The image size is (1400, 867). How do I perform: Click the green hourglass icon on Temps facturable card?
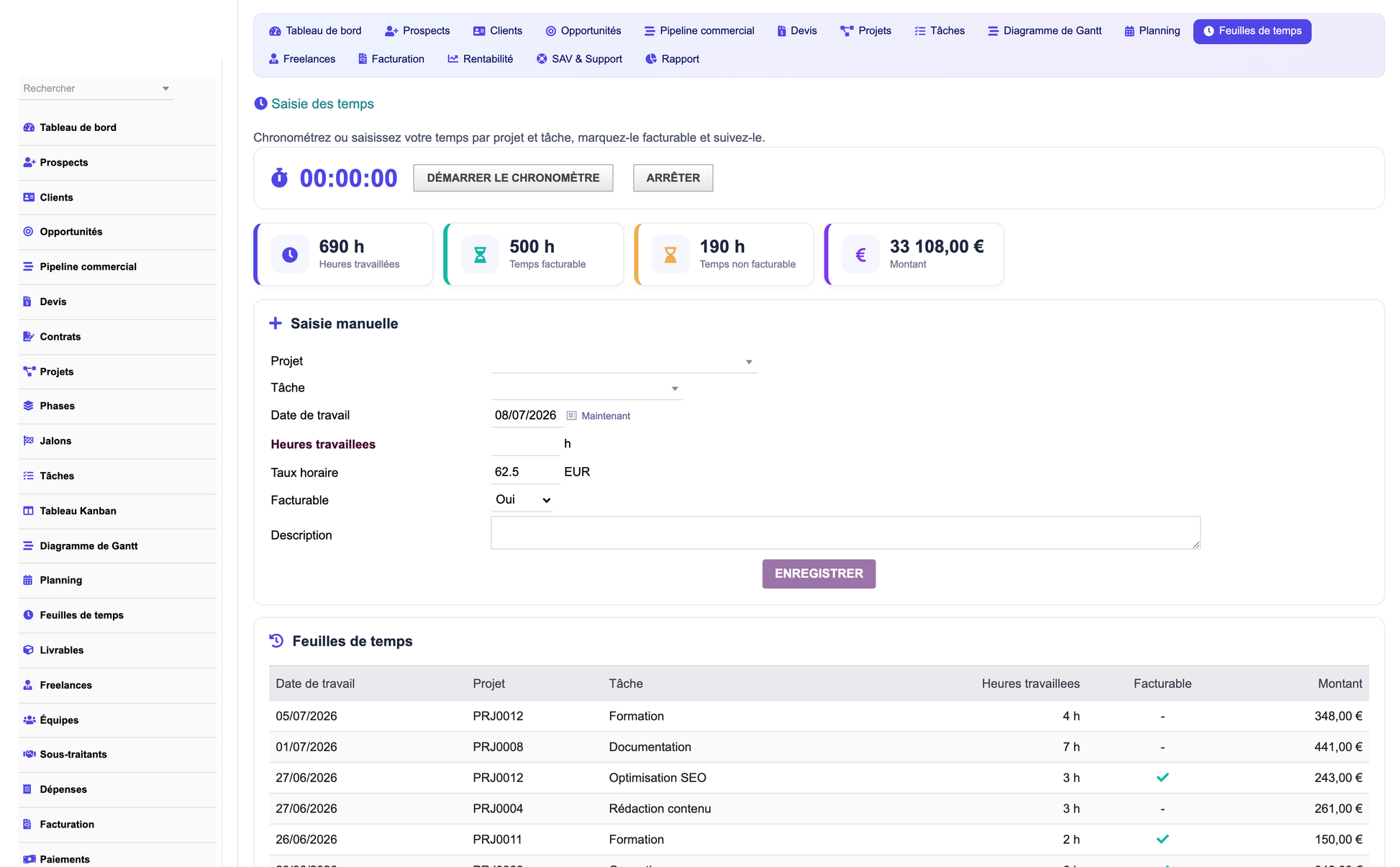click(x=480, y=255)
